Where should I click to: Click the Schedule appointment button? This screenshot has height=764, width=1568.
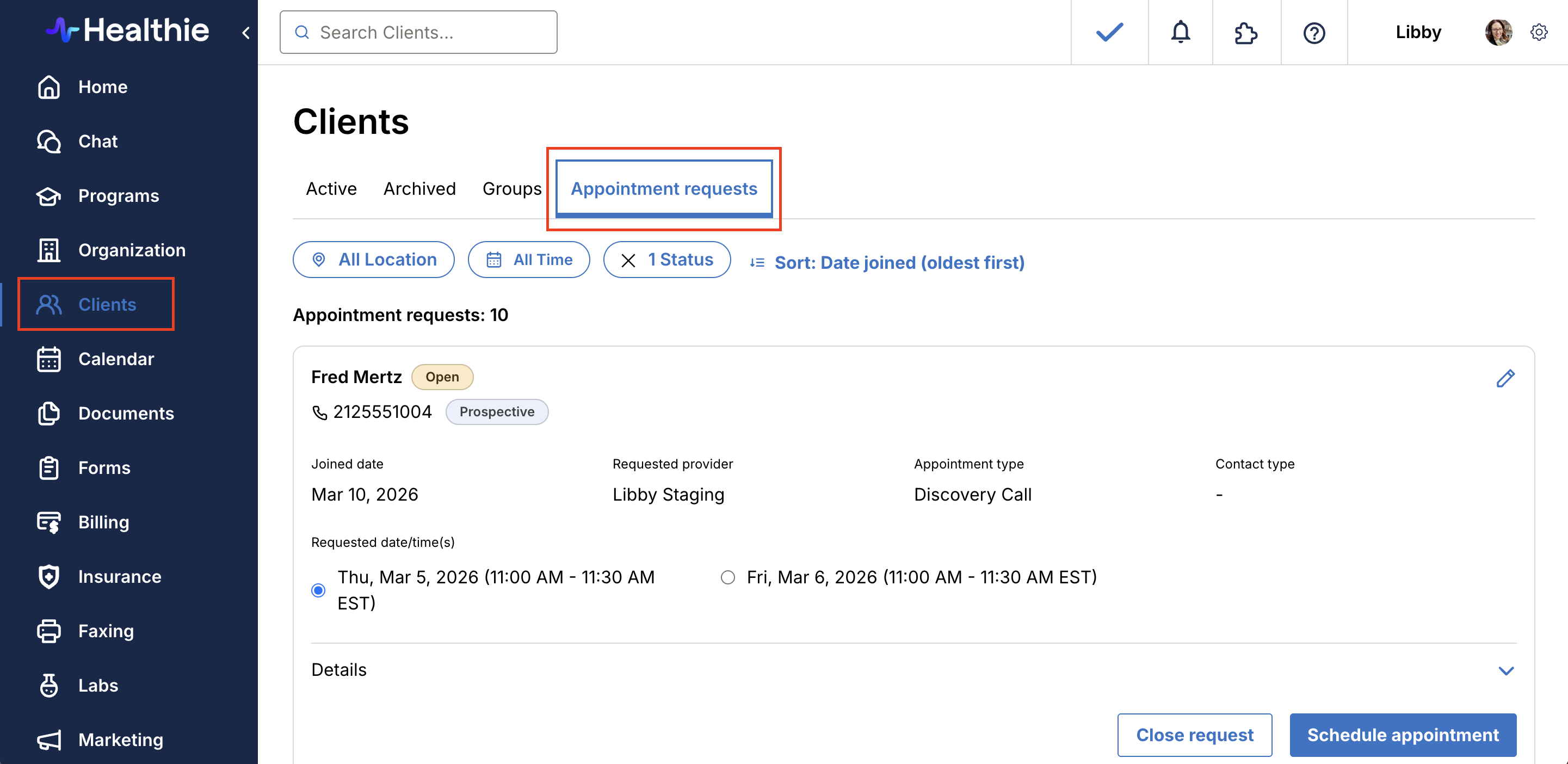tap(1403, 734)
